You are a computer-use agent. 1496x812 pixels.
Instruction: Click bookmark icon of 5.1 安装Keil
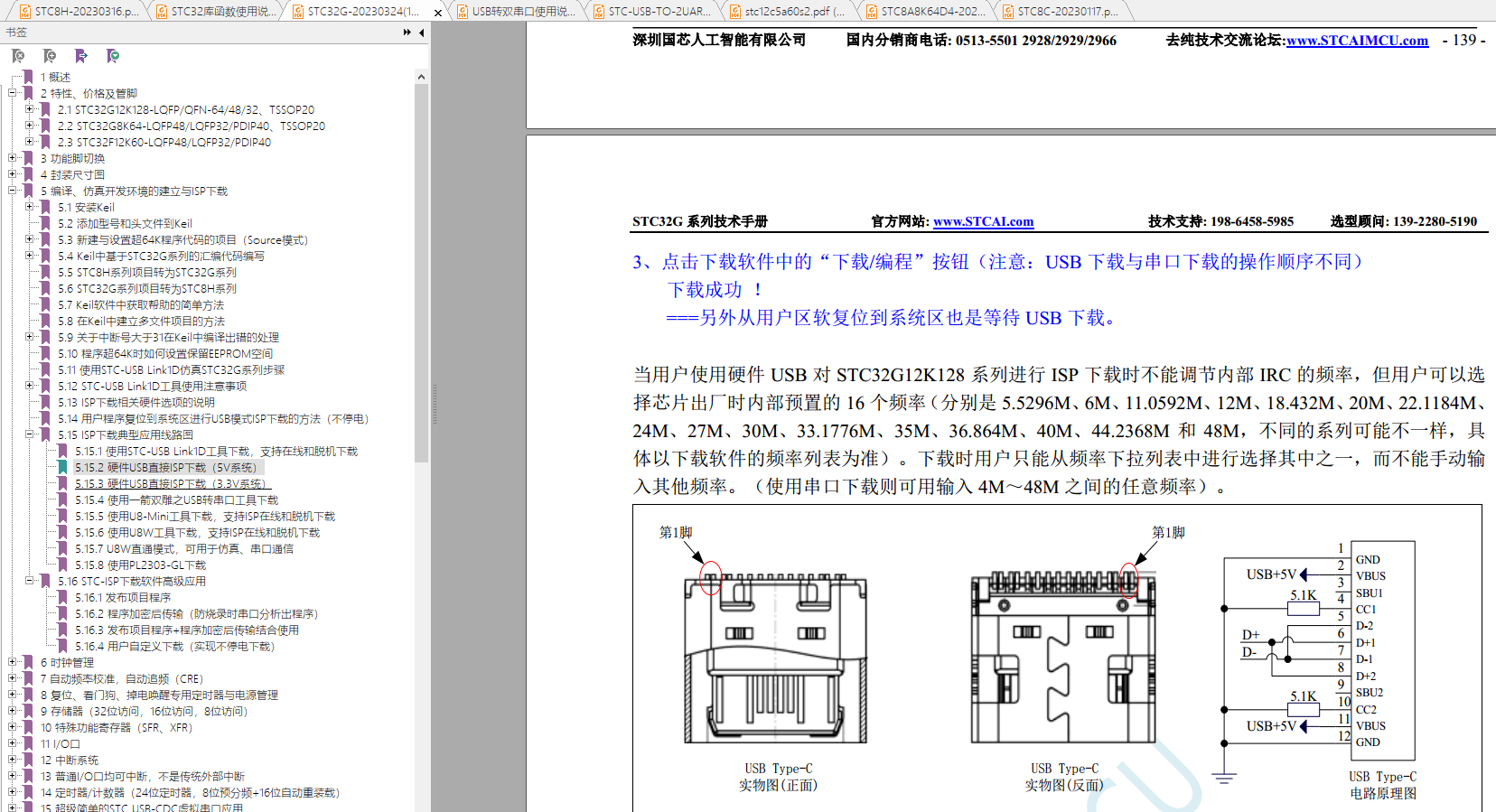click(x=46, y=207)
